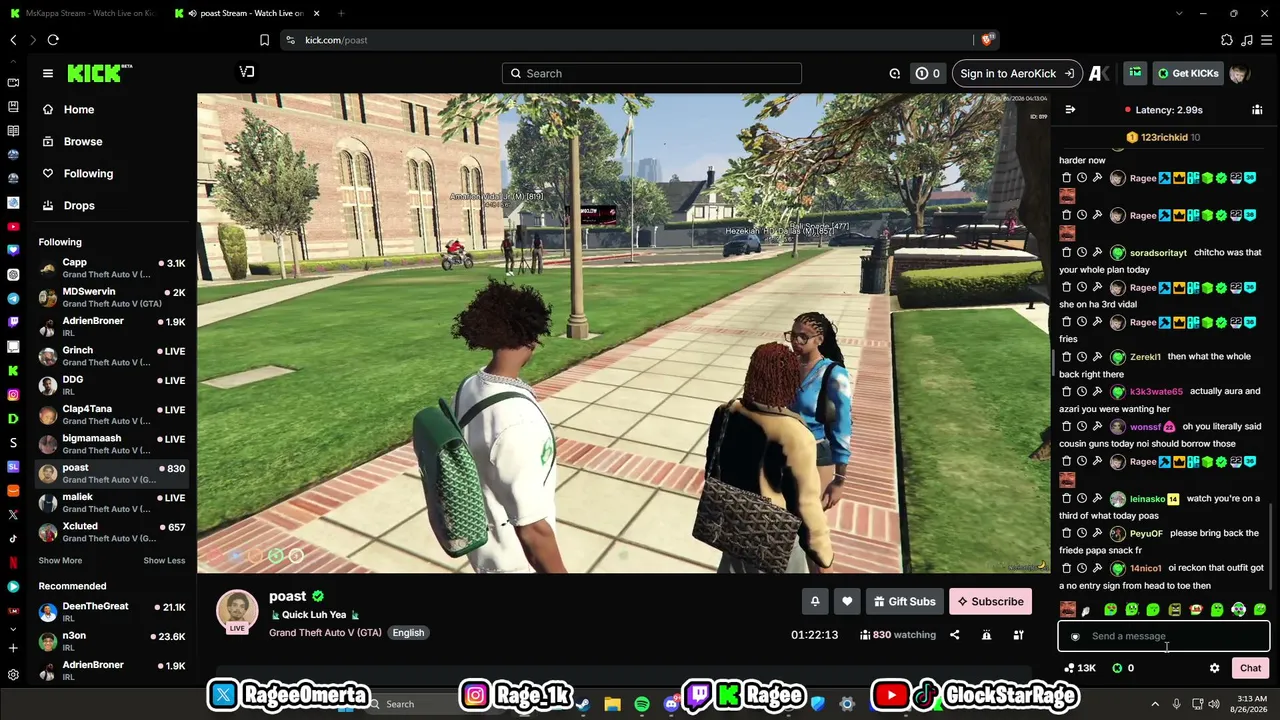The image size is (1280, 720).
Task: Click the AeroKick AK logo icon
Action: pyautogui.click(x=1099, y=73)
